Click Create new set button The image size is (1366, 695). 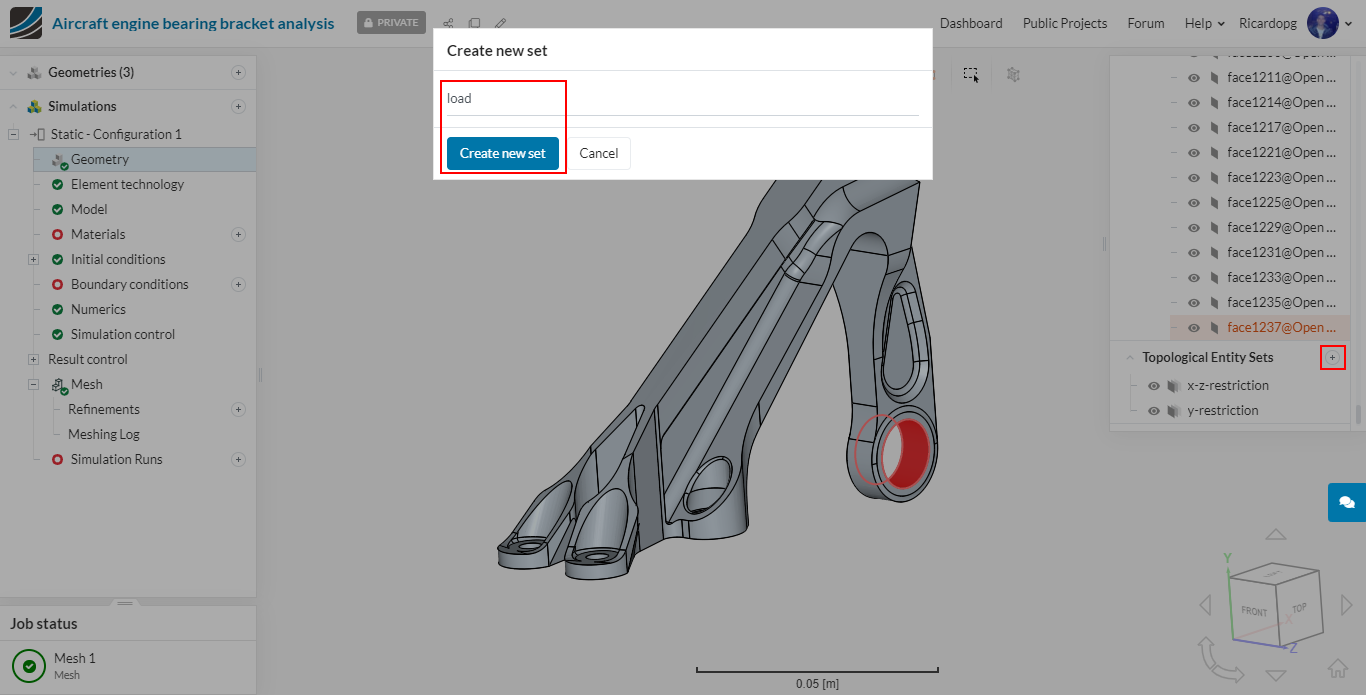503,153
